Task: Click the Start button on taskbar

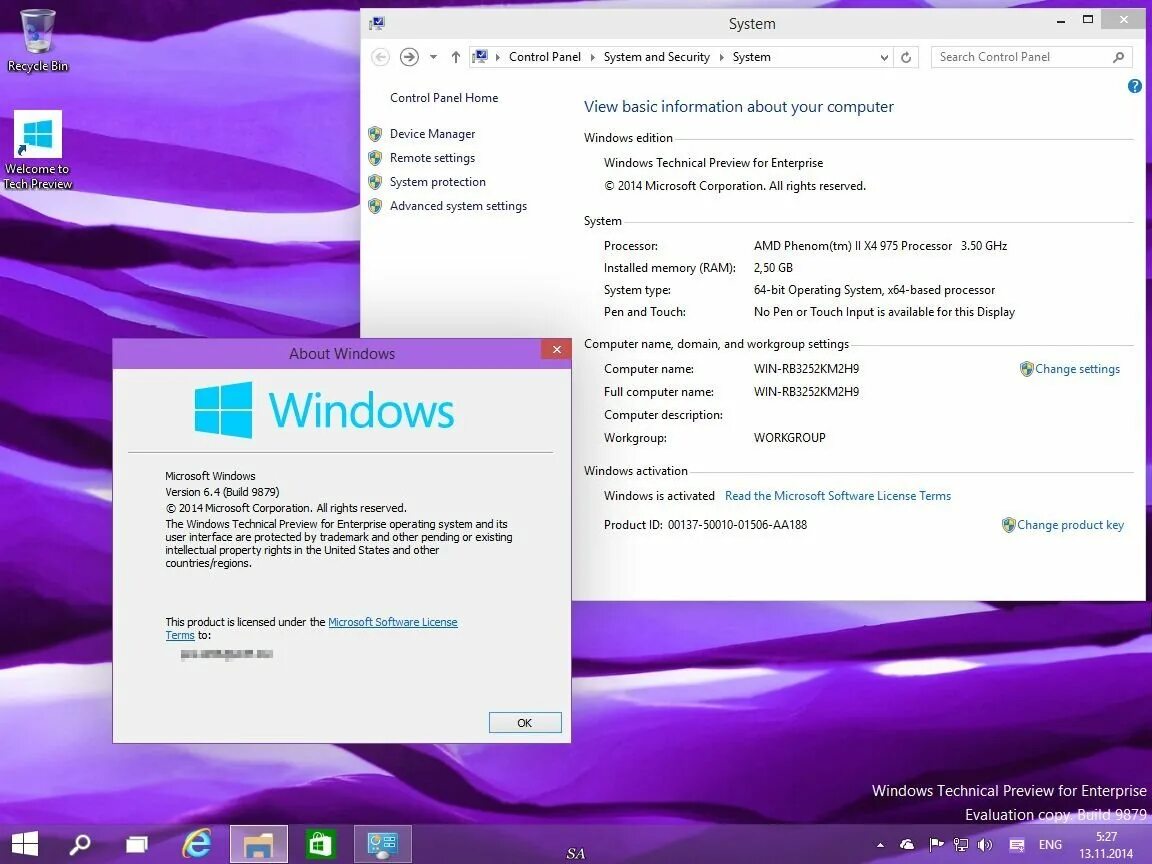Action: click(25, 843)
